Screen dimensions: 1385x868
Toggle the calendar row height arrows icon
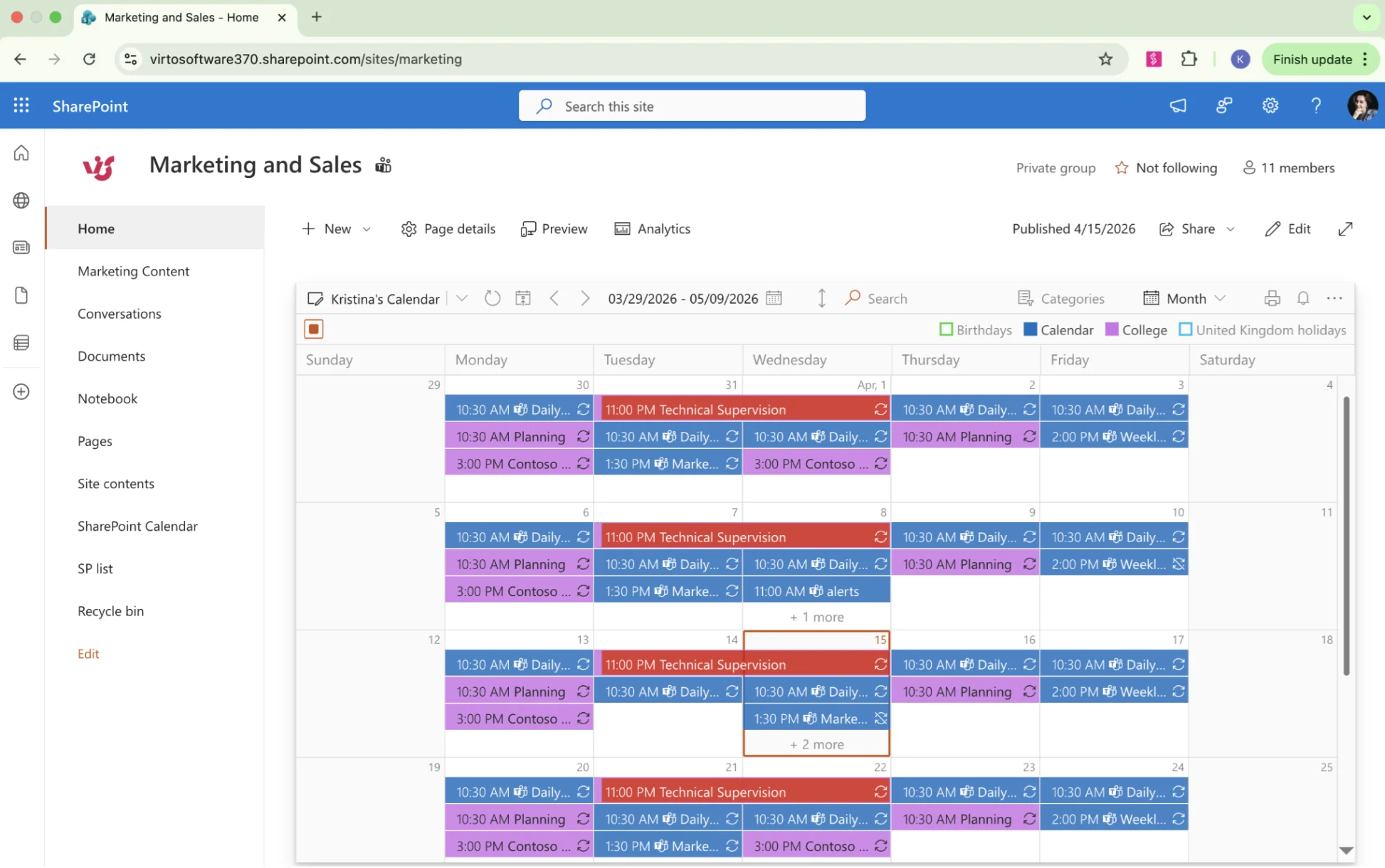(821, 298)
